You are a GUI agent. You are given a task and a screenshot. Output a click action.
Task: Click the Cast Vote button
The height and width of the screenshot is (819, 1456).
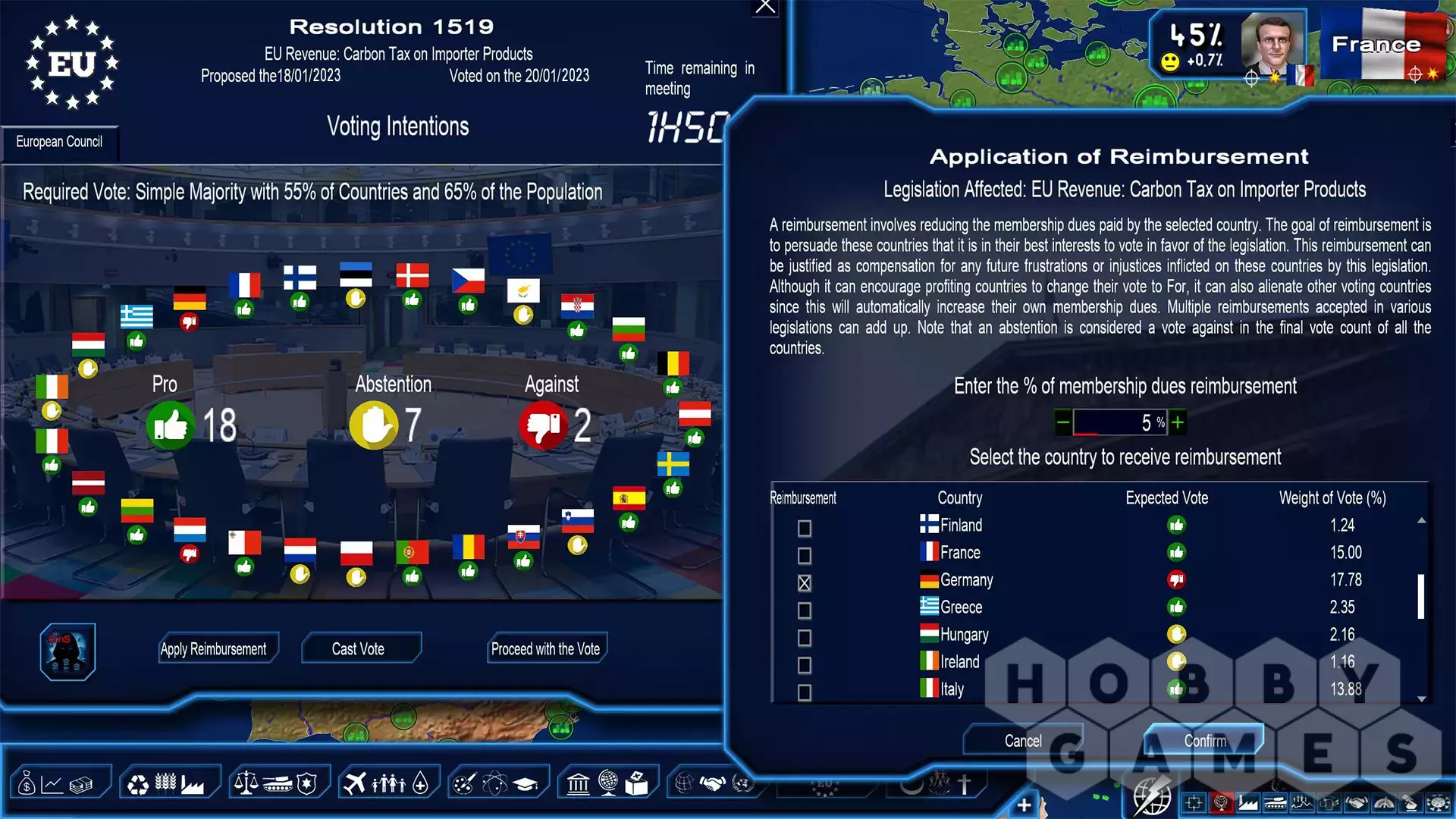click(x=359, y=649)
